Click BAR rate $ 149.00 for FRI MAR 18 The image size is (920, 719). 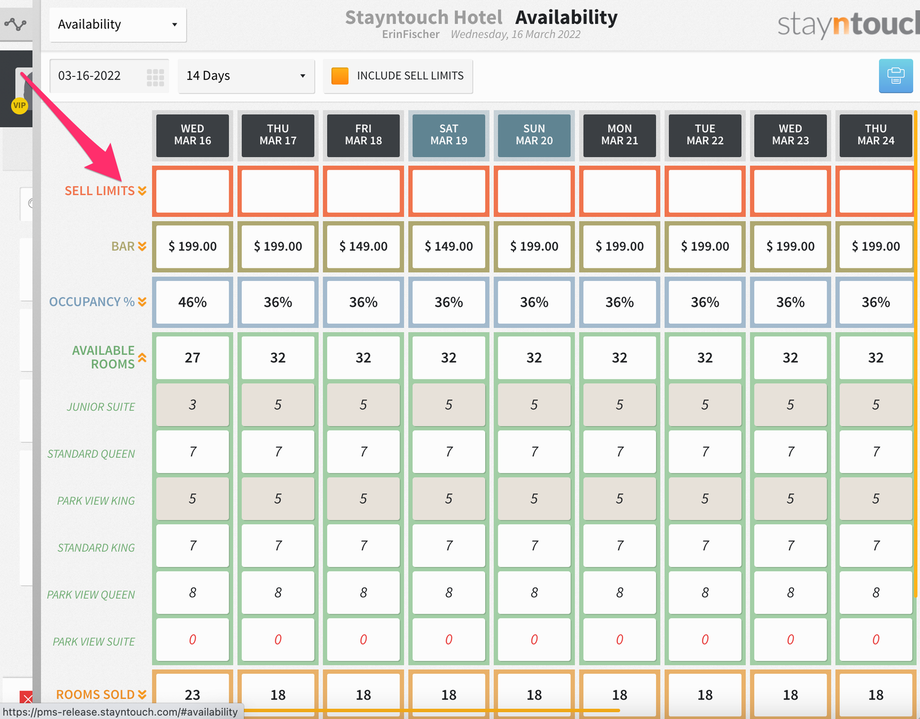coord(363,247)
